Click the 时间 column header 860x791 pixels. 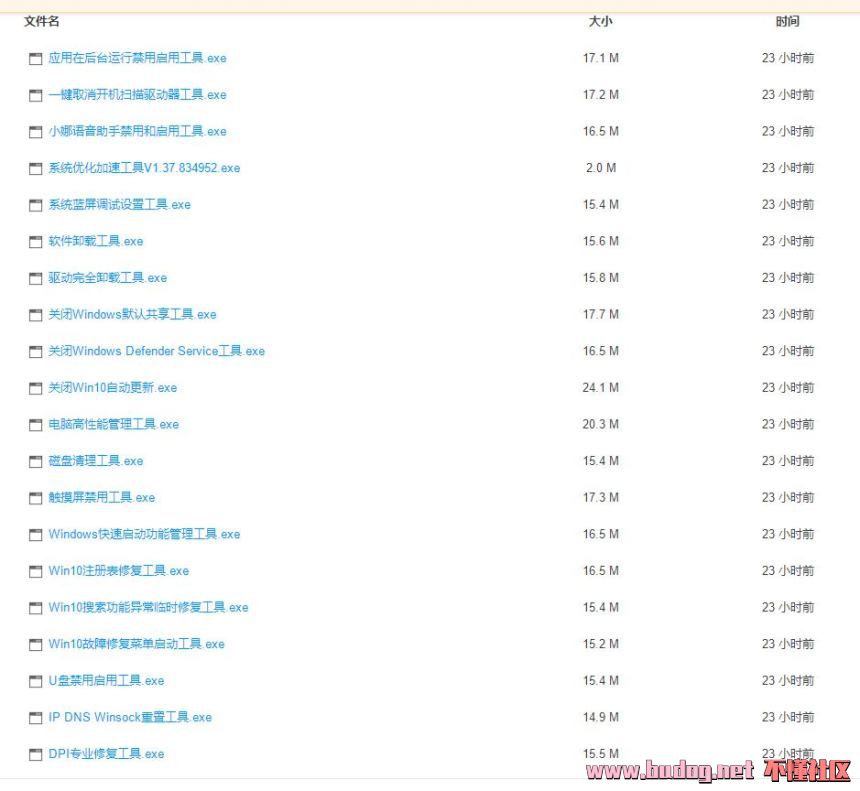pos(787,21)
